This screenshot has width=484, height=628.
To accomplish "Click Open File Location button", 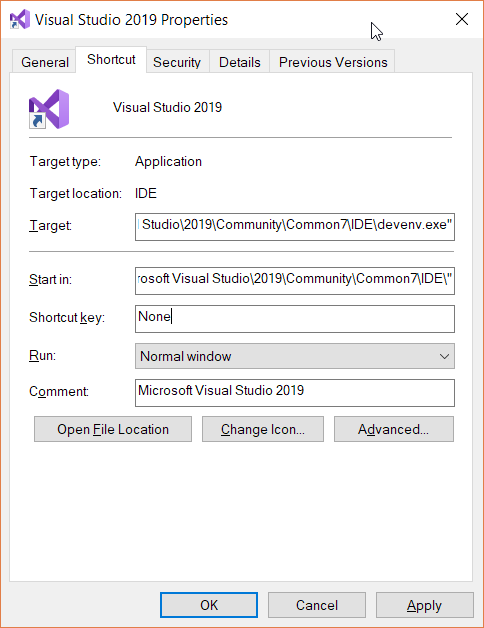I will 113,429.
